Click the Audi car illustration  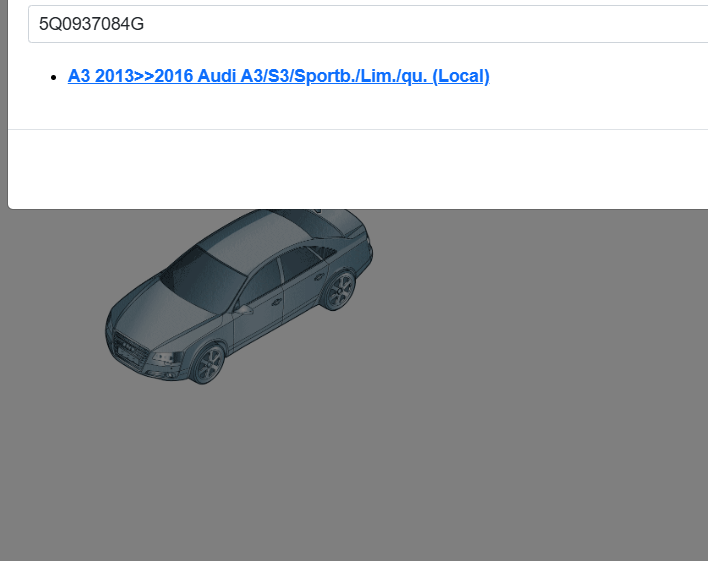click(x=240, y=295)
